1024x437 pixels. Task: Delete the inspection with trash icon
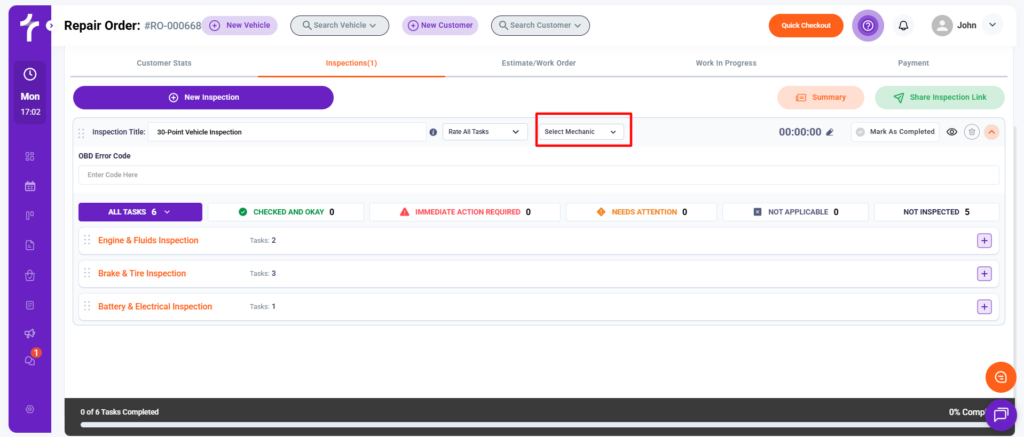coord(972,132)
